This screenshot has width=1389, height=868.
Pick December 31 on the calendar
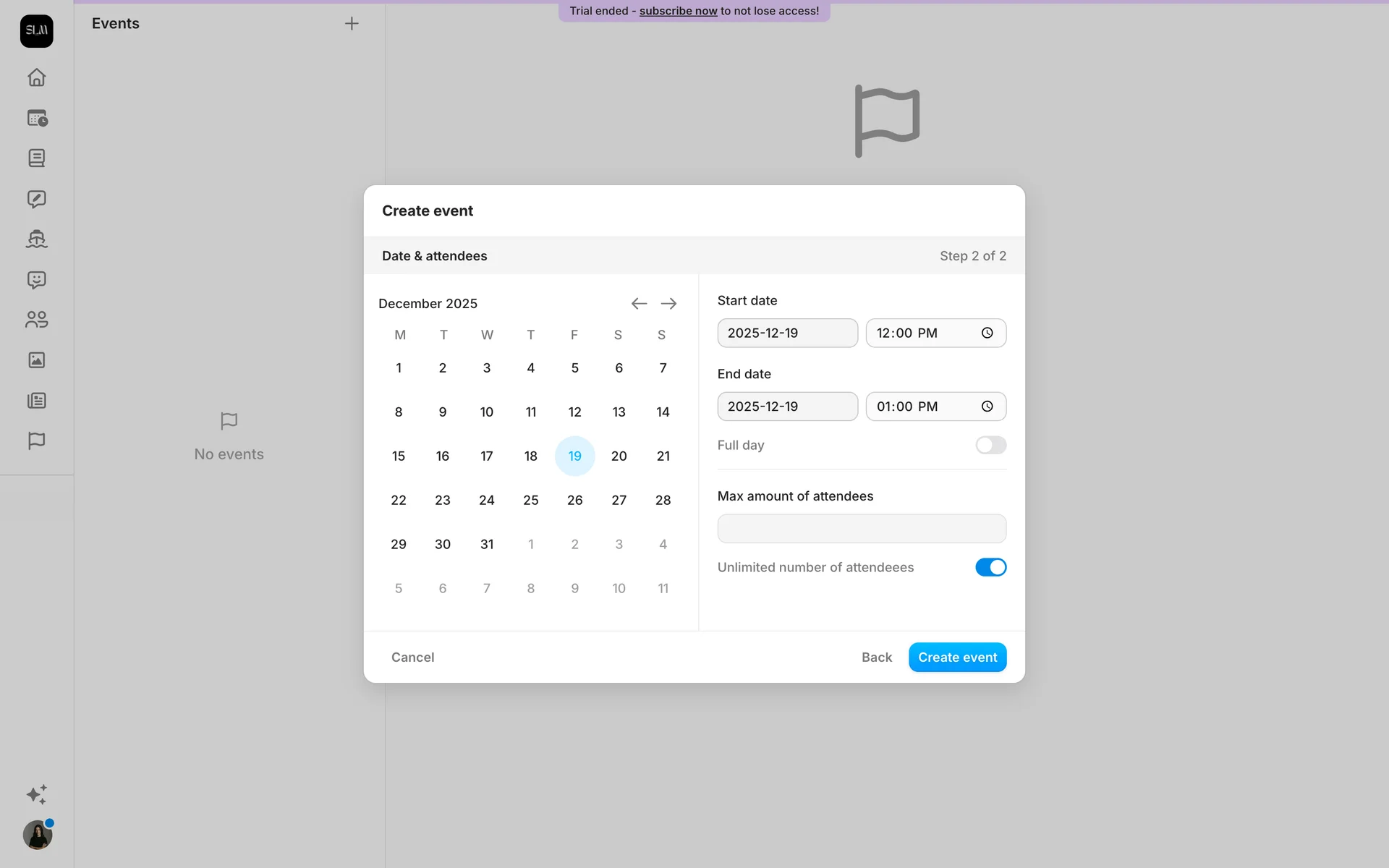pyautogui.click(x=487, y=545)
